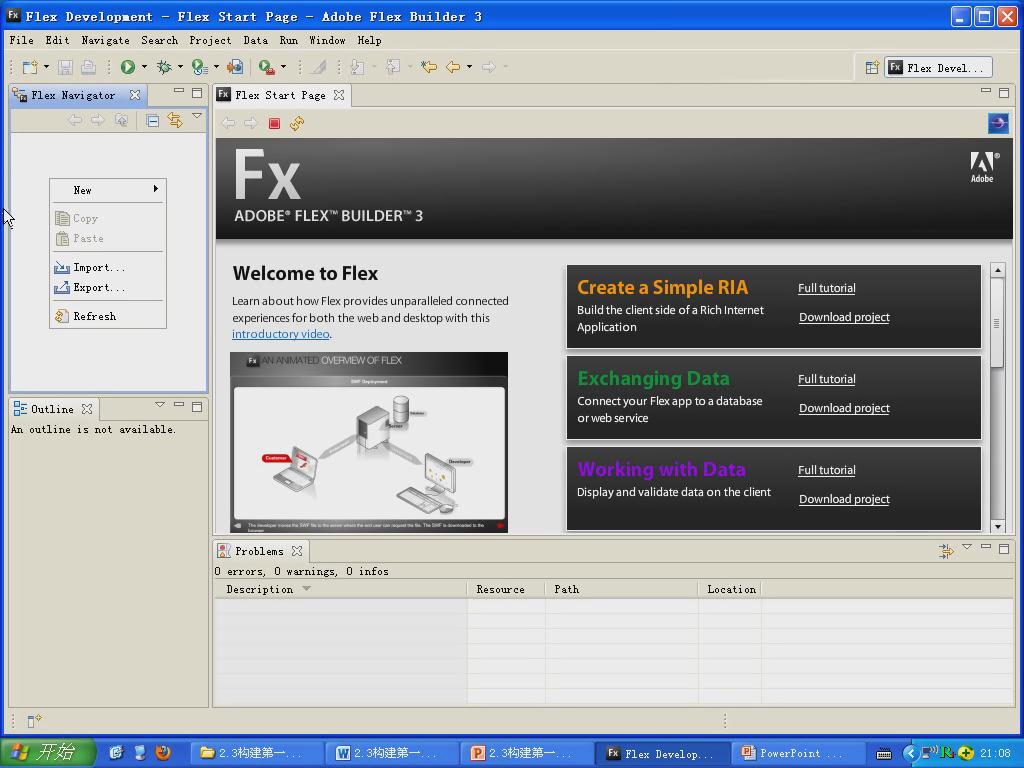Open the Back history dropdown arrow
Image resolution: width=1024 pixels, height=768 pixels.
(470, 67)
